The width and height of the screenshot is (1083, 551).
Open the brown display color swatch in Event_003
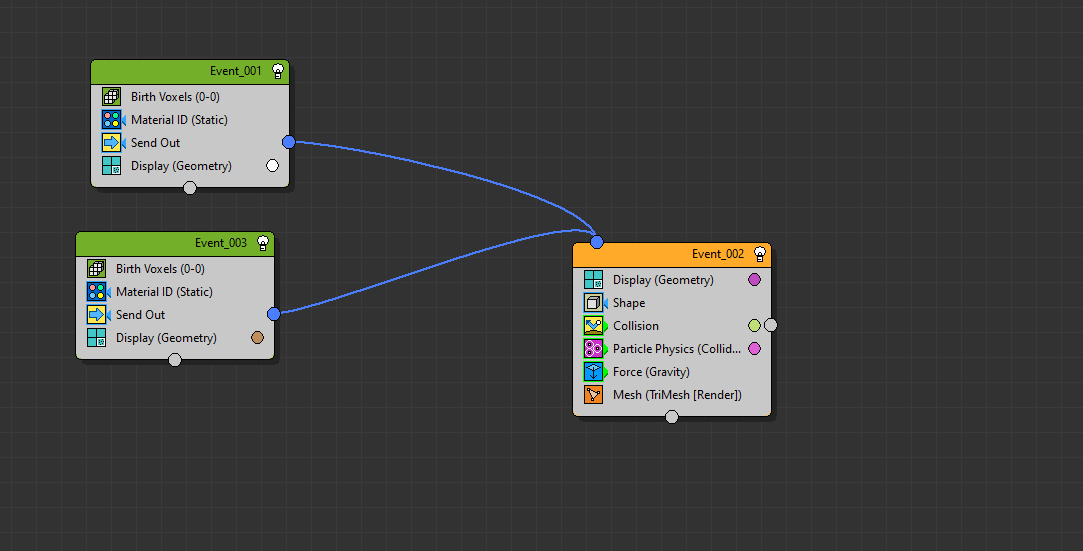(x=257, y=338)
